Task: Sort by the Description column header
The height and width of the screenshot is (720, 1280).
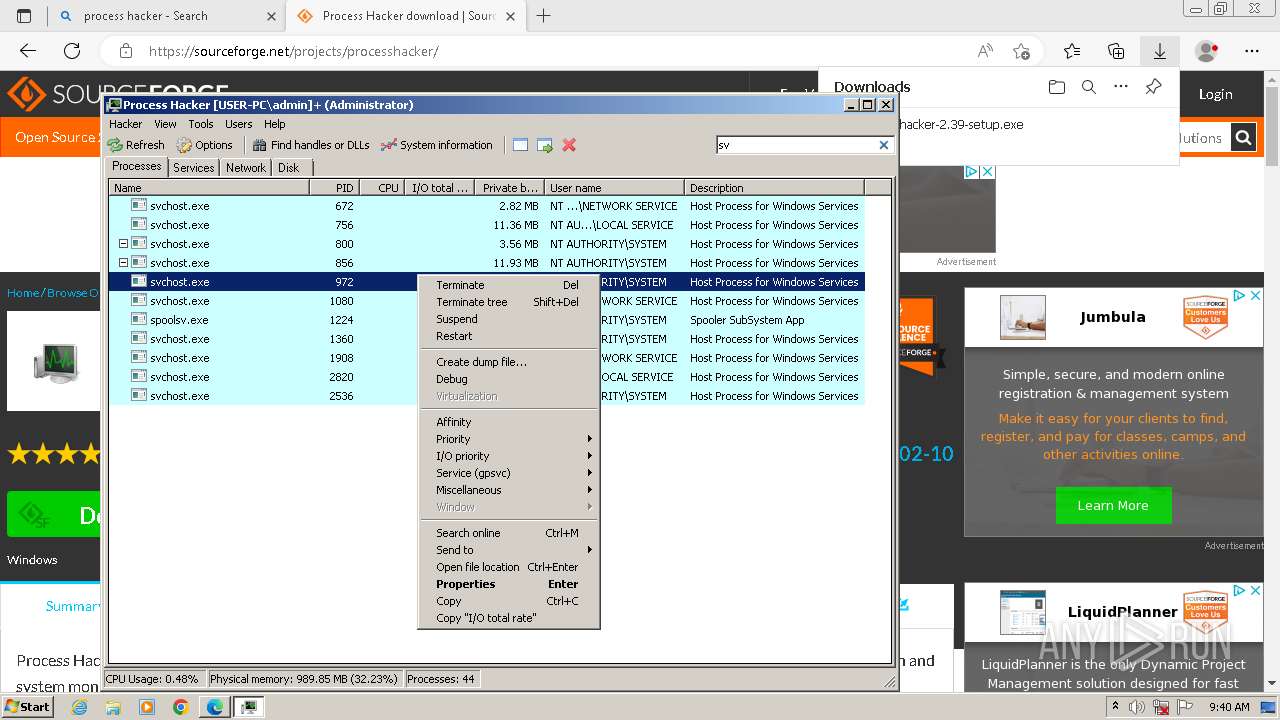Action: coord(774,188)
